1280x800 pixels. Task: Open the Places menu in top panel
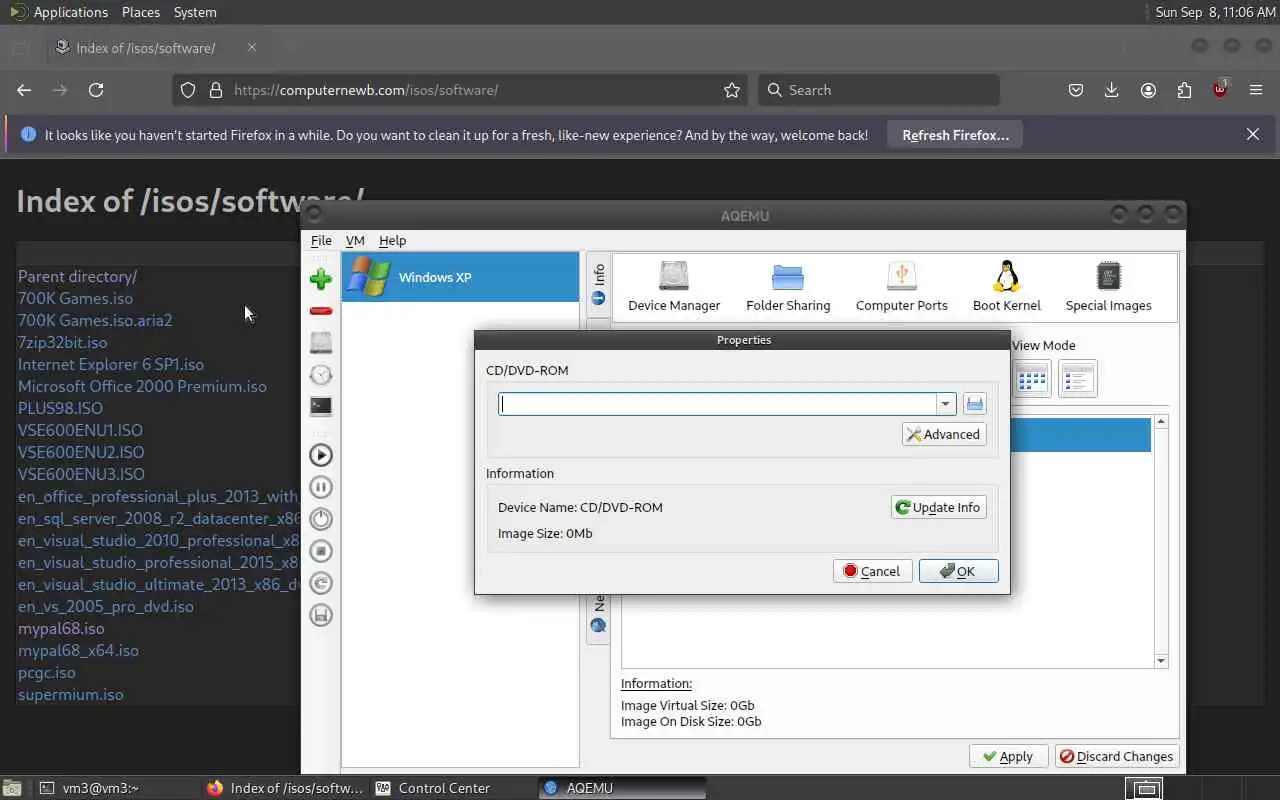[141, 12]
